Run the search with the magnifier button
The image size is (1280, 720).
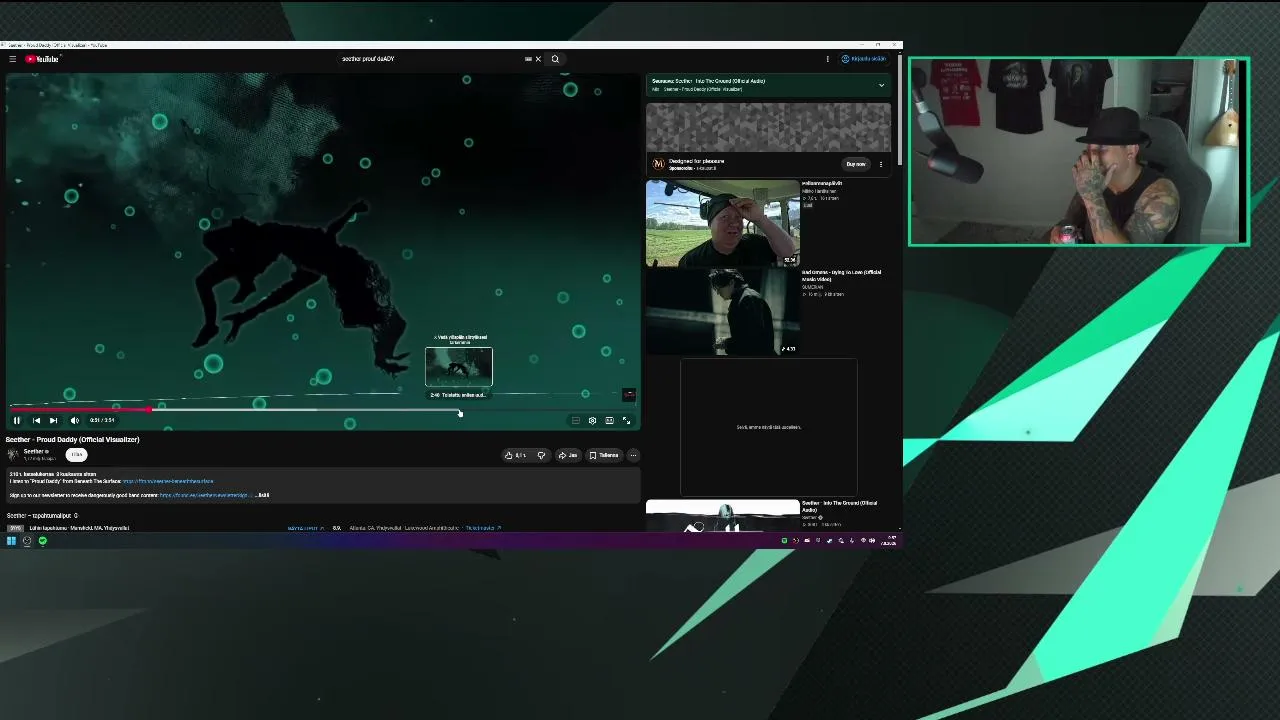(x=555, y=59)
